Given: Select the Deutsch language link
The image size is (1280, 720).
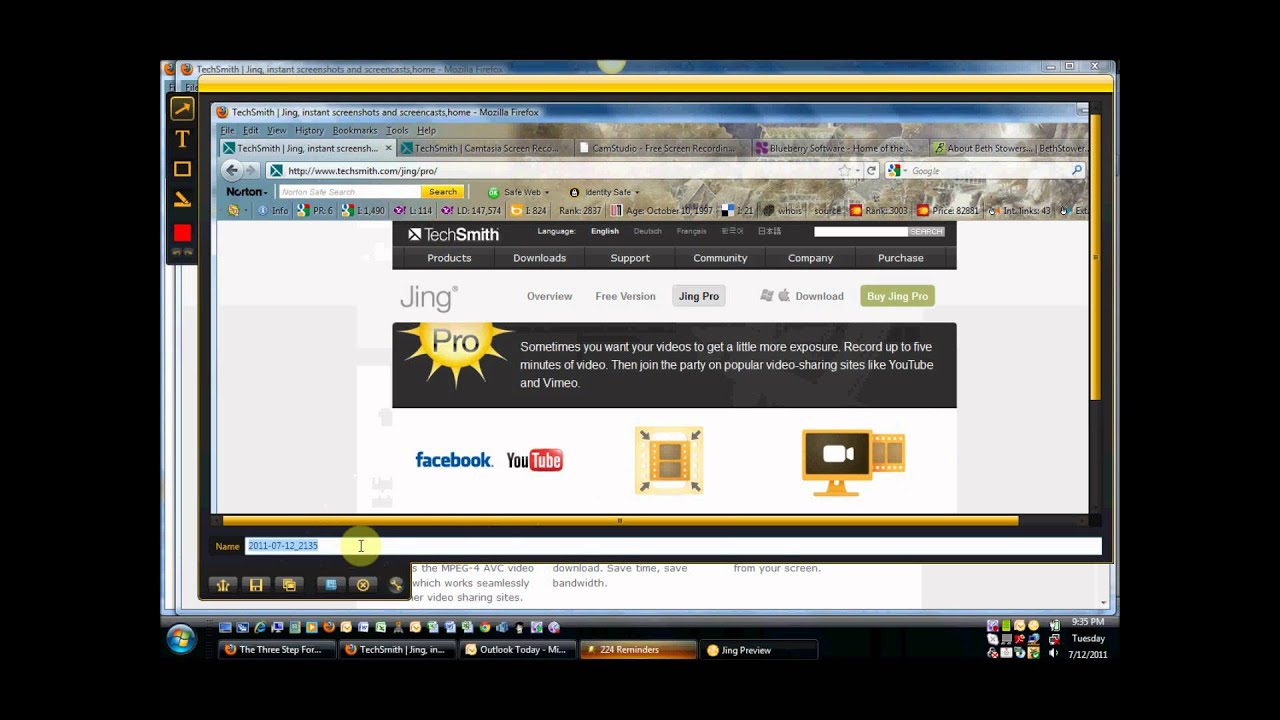Looking at the screenshot, I should point(647,231).
